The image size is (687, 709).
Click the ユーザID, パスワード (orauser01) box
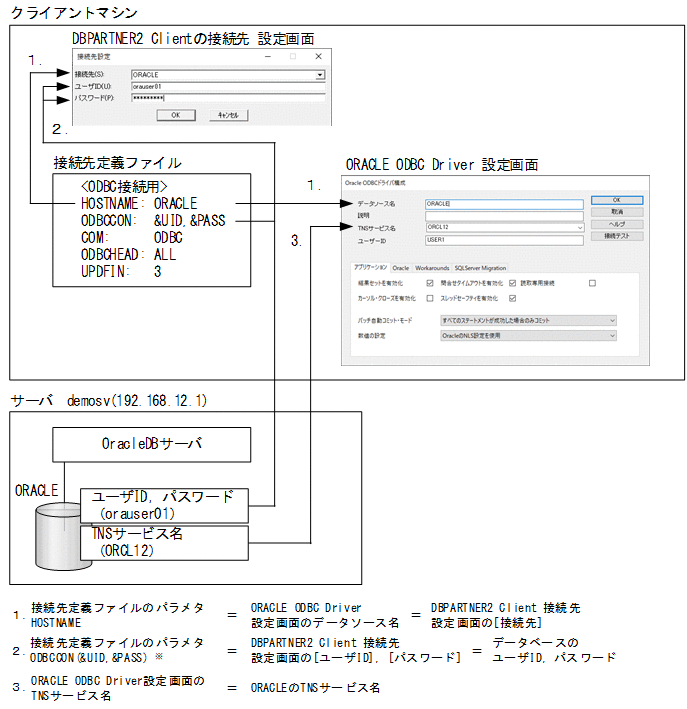[x=164, y=506]
